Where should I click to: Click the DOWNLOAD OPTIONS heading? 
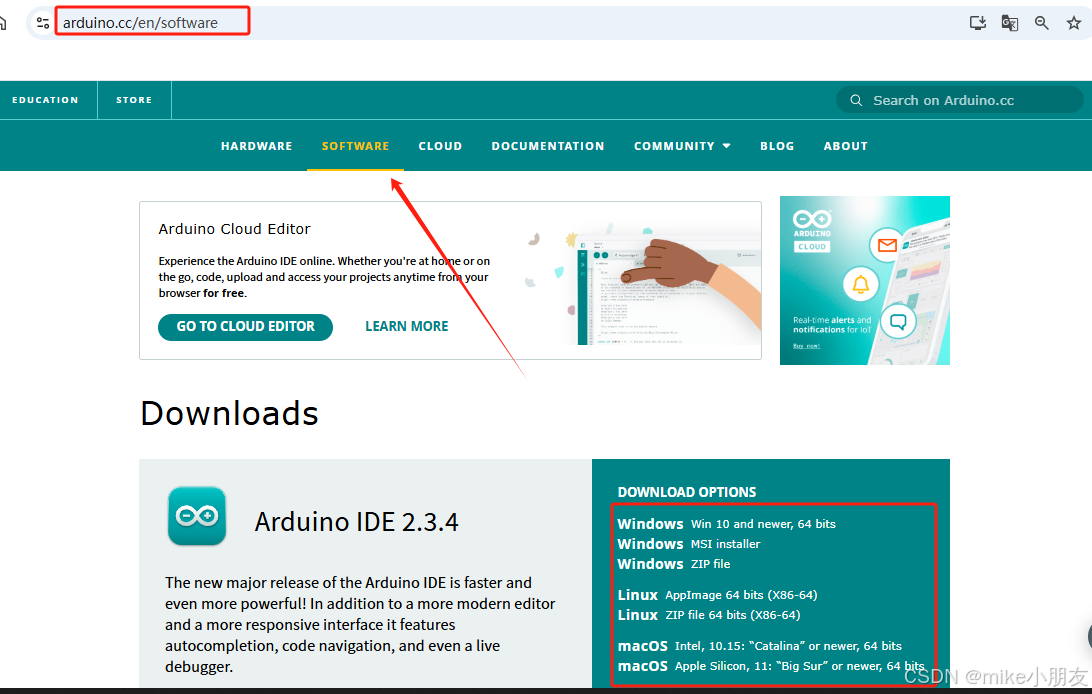tap(687, 492)
